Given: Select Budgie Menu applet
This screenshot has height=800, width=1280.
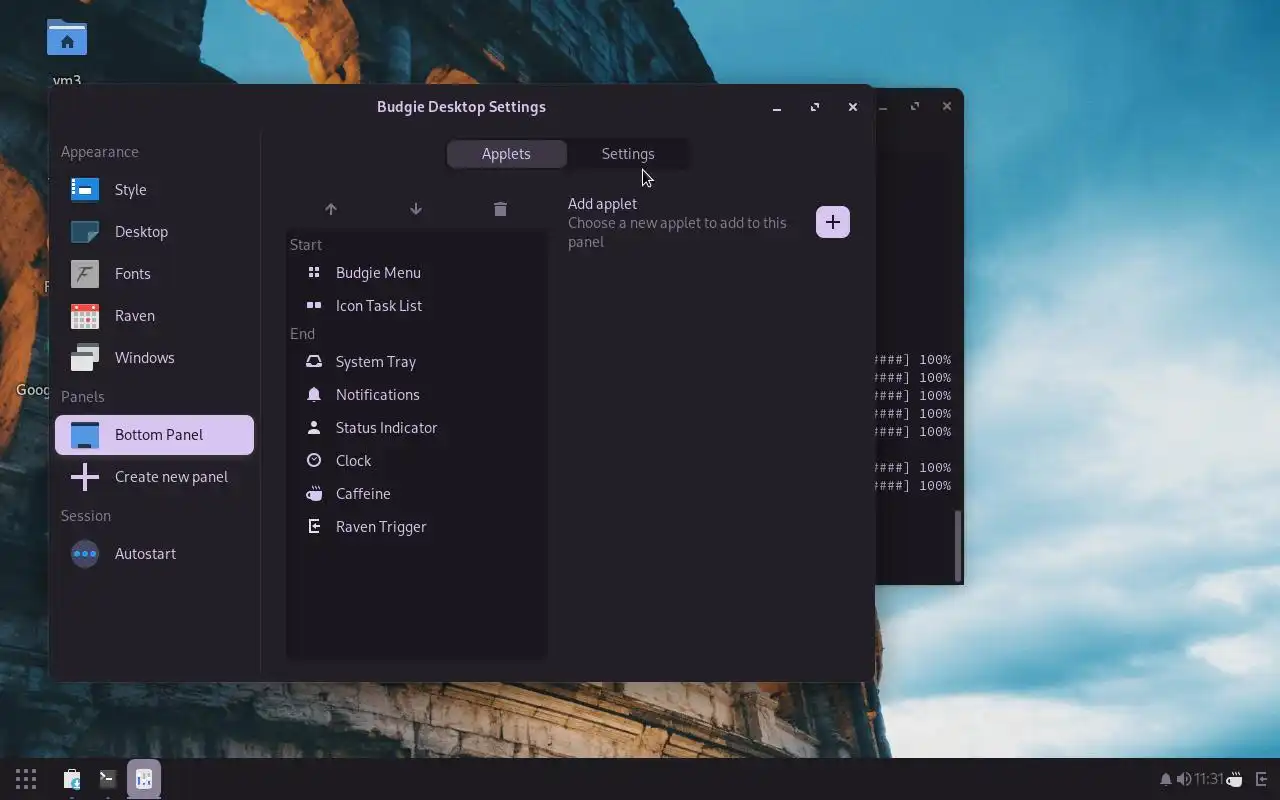Looking at the screenshot, I should pos(416,273).
